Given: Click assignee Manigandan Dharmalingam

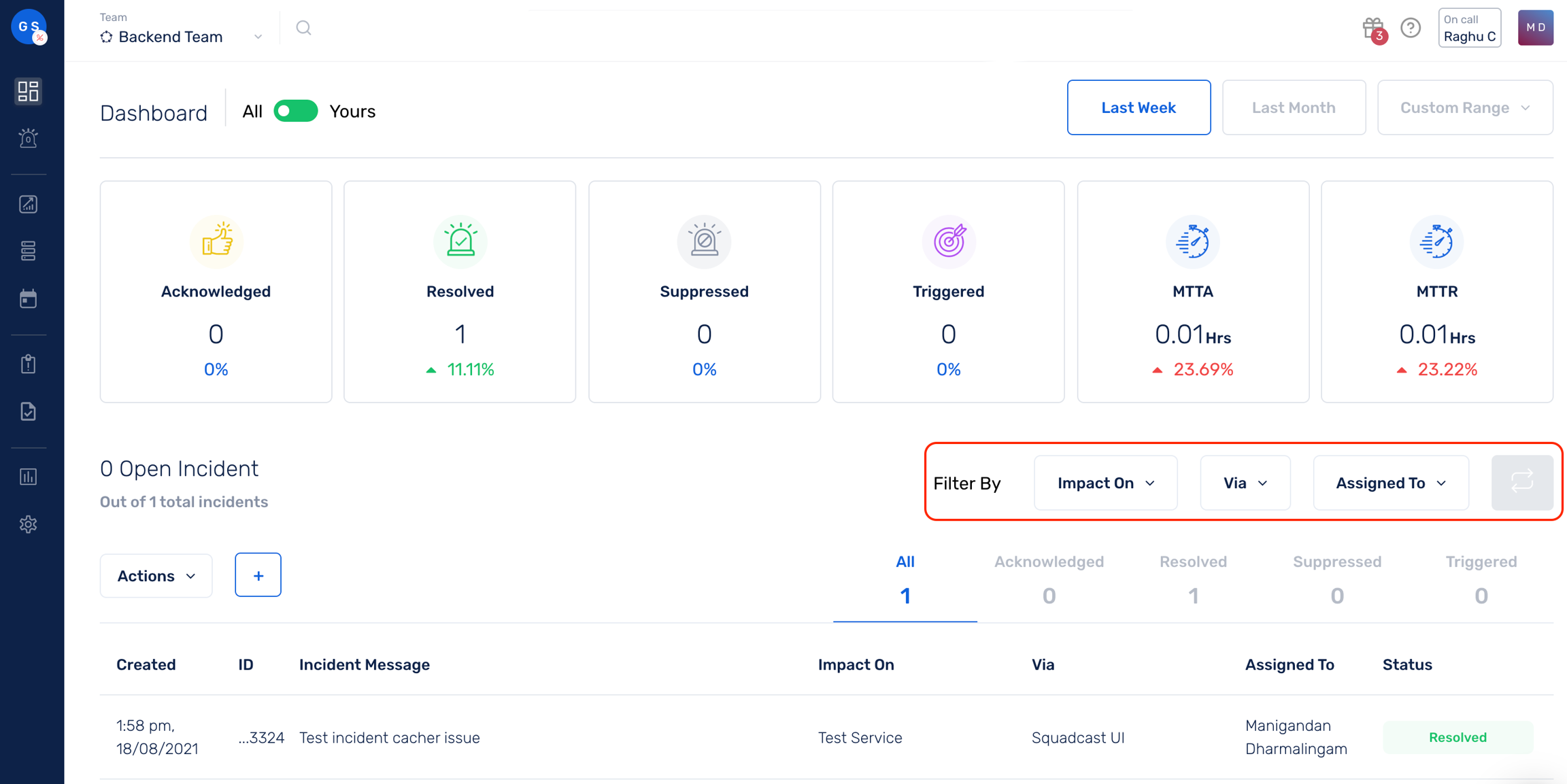Looking at the screenshot, I should click(1296, 737).
